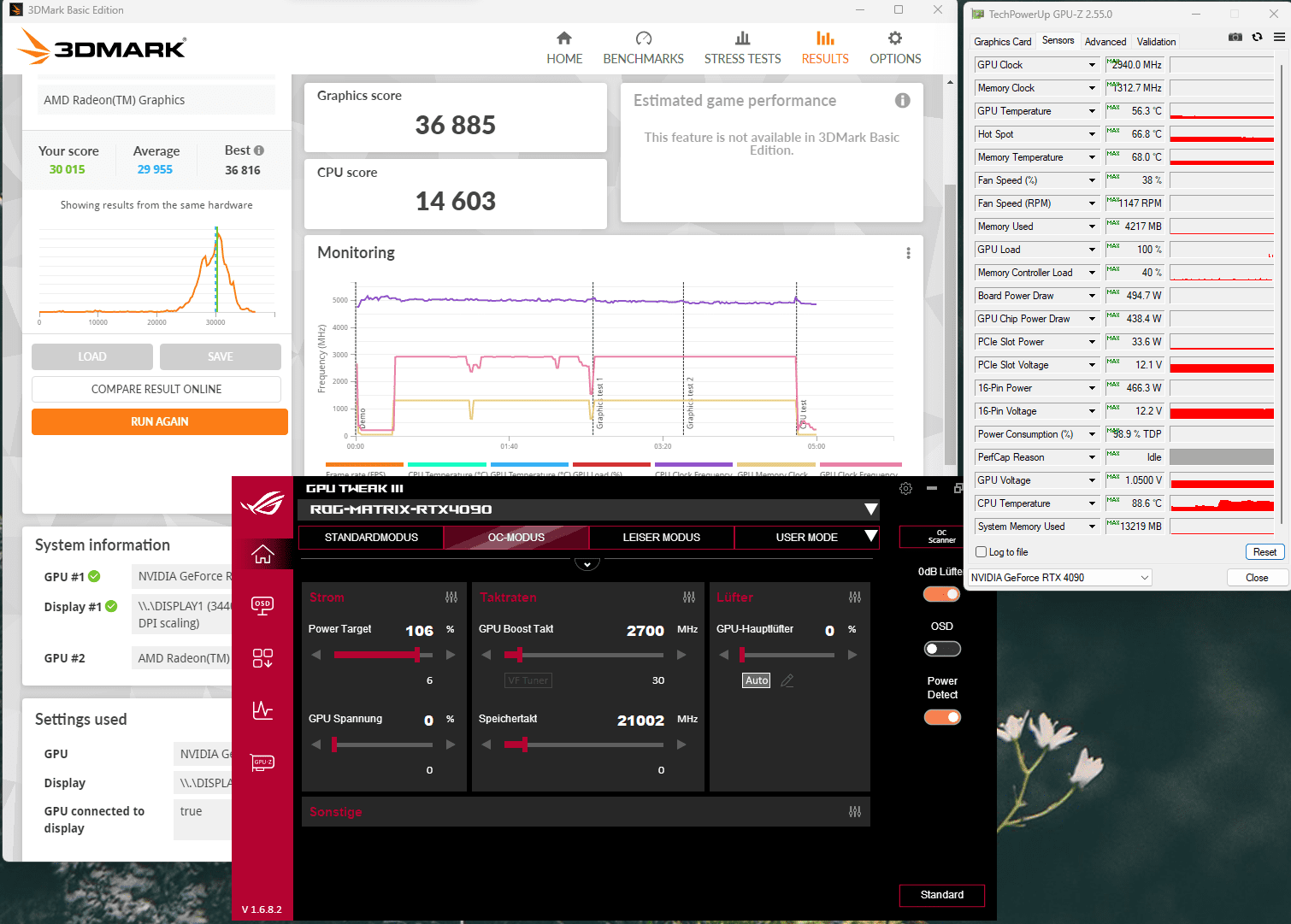Image resolution: width=1291 pixels, height=924 pixels.
Task: Collapse the mode panel chevron
Action: [x=587, y=564]
